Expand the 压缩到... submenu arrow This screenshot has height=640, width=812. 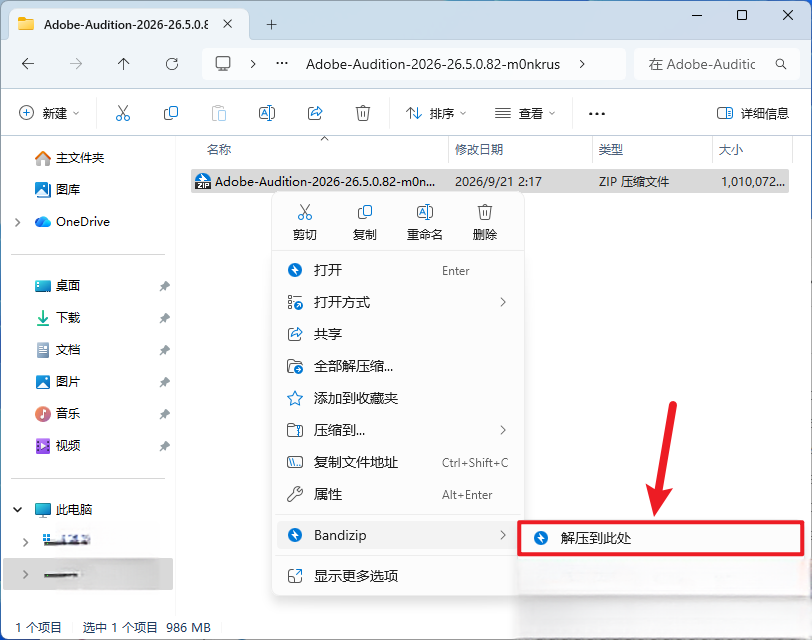pyautogui.click(x=503, y=430)
